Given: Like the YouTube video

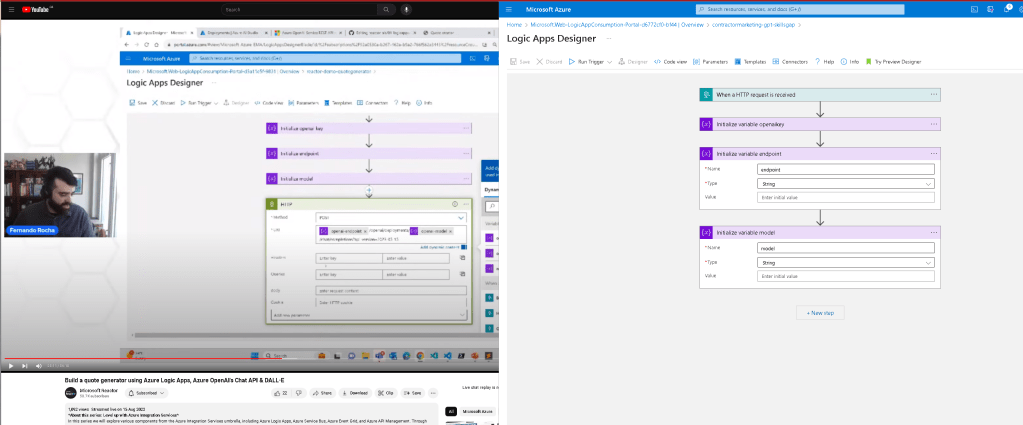Looking at the screenshot, I should click(x=281, y=393).
